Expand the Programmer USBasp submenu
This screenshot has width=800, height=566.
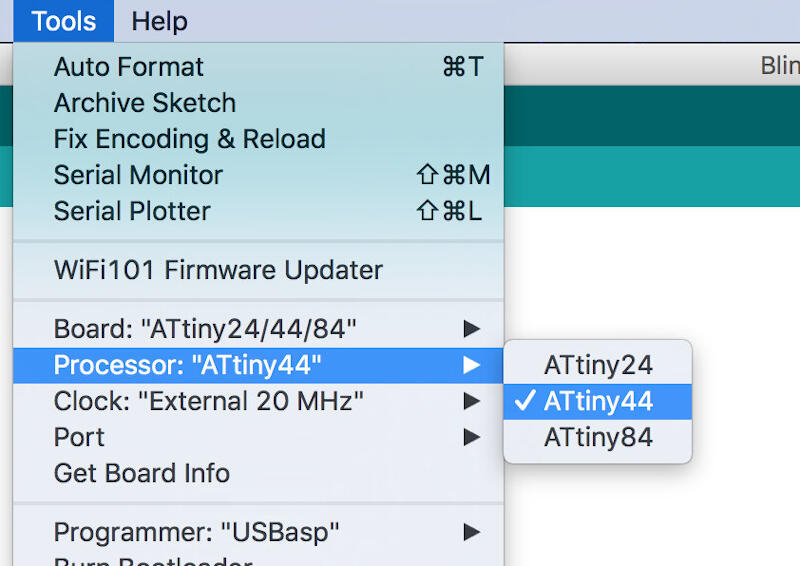point(196,532)
